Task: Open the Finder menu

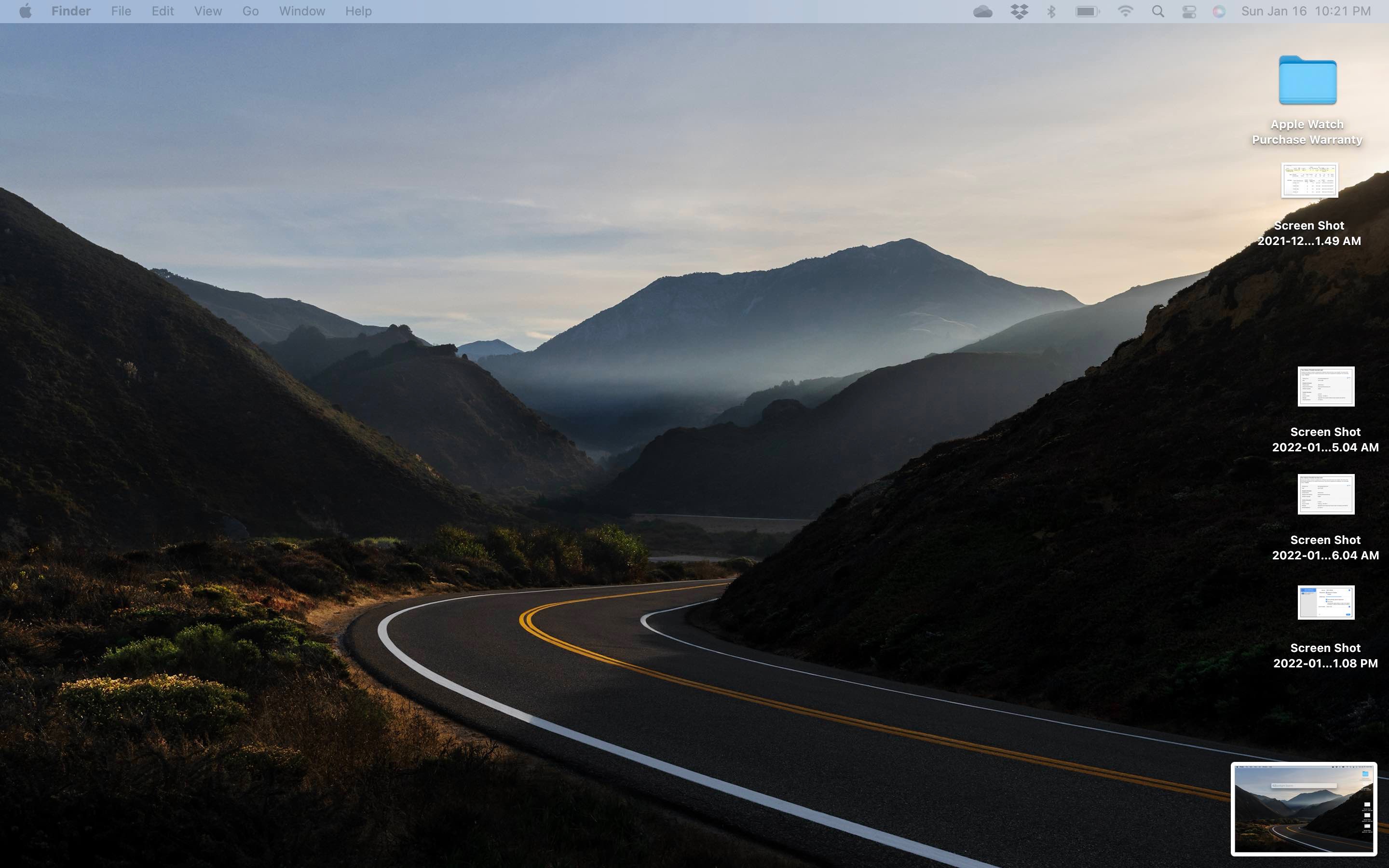Action: click(x=70, y=12)
